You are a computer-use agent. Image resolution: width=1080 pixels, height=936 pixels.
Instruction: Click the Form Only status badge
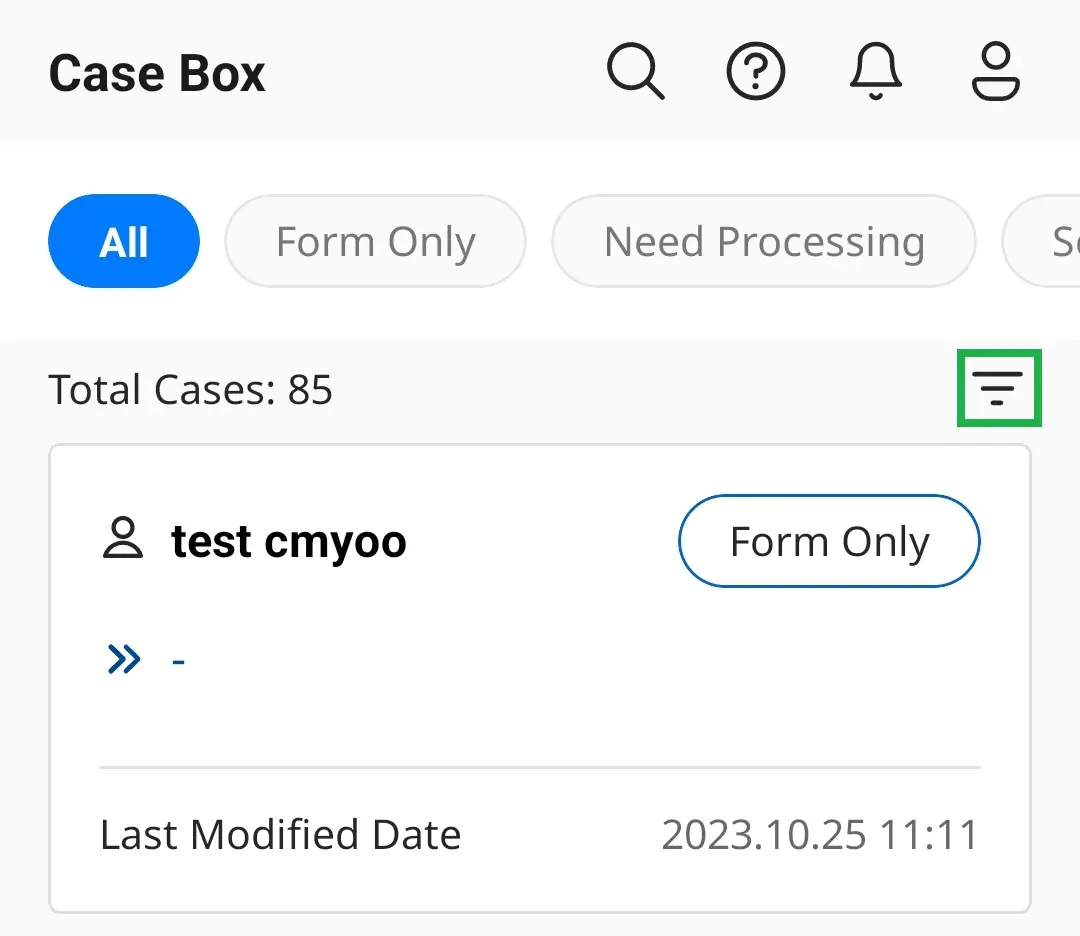pos(829,541)
